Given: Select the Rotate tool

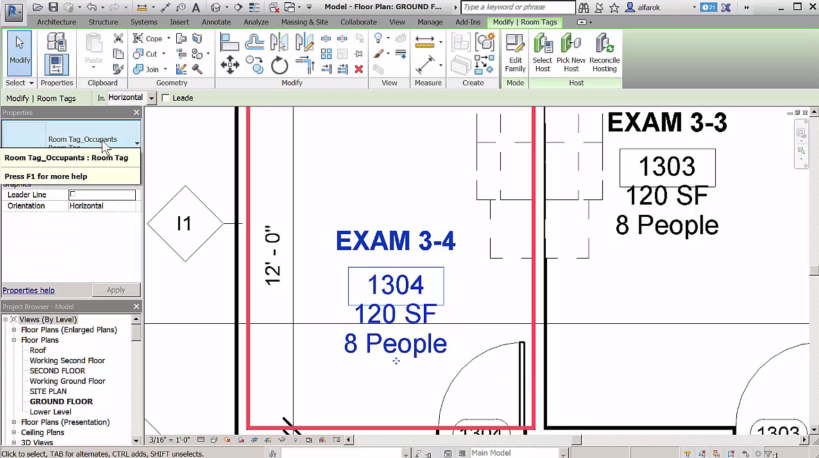Looking at the screenshot, I should (x=279, y=65).
